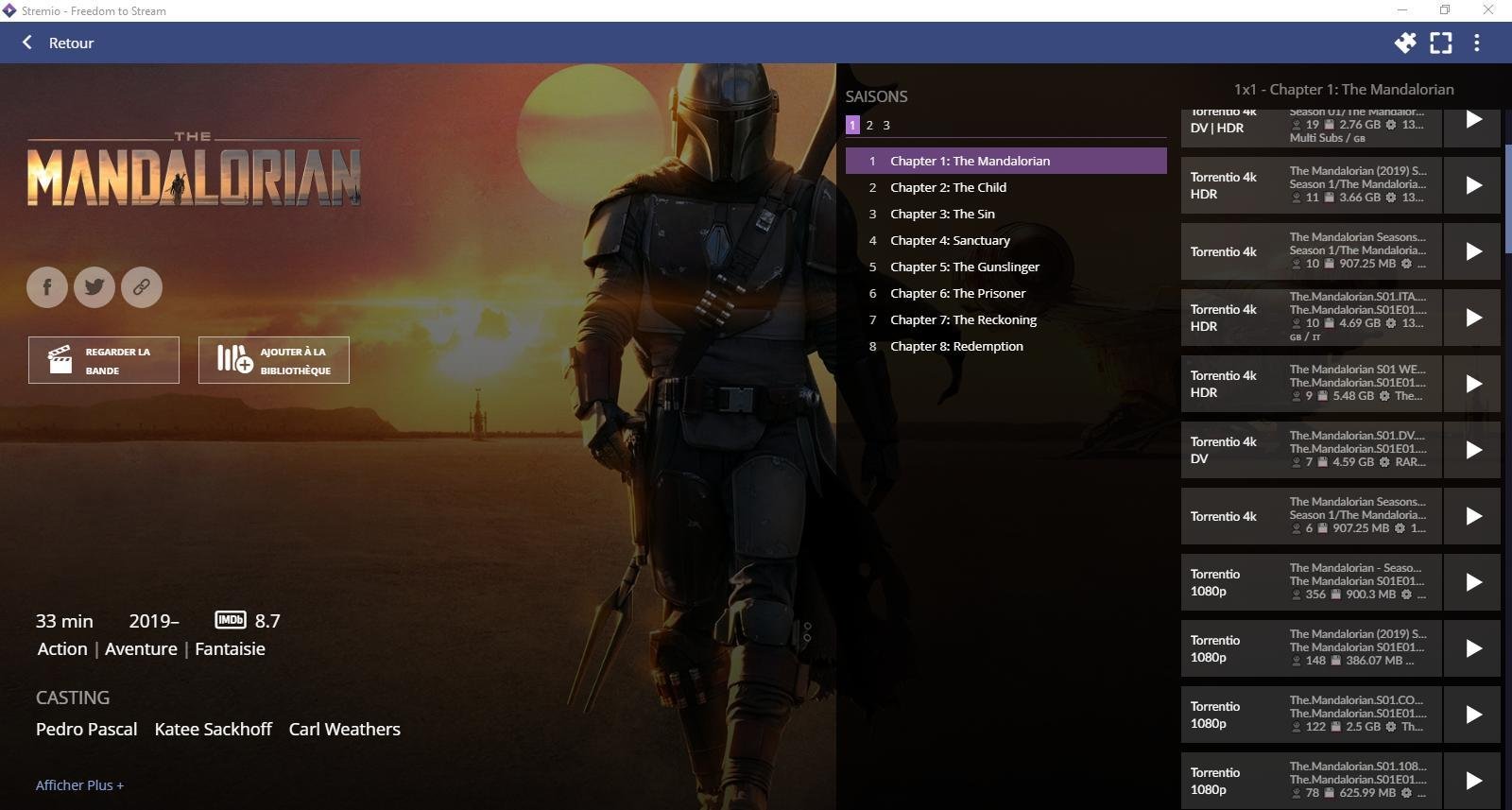Image resolution: width=1512 pixels, height=810 pixels.
Task: Open cast member Katee Sackhoff
Action: (213, 730)
